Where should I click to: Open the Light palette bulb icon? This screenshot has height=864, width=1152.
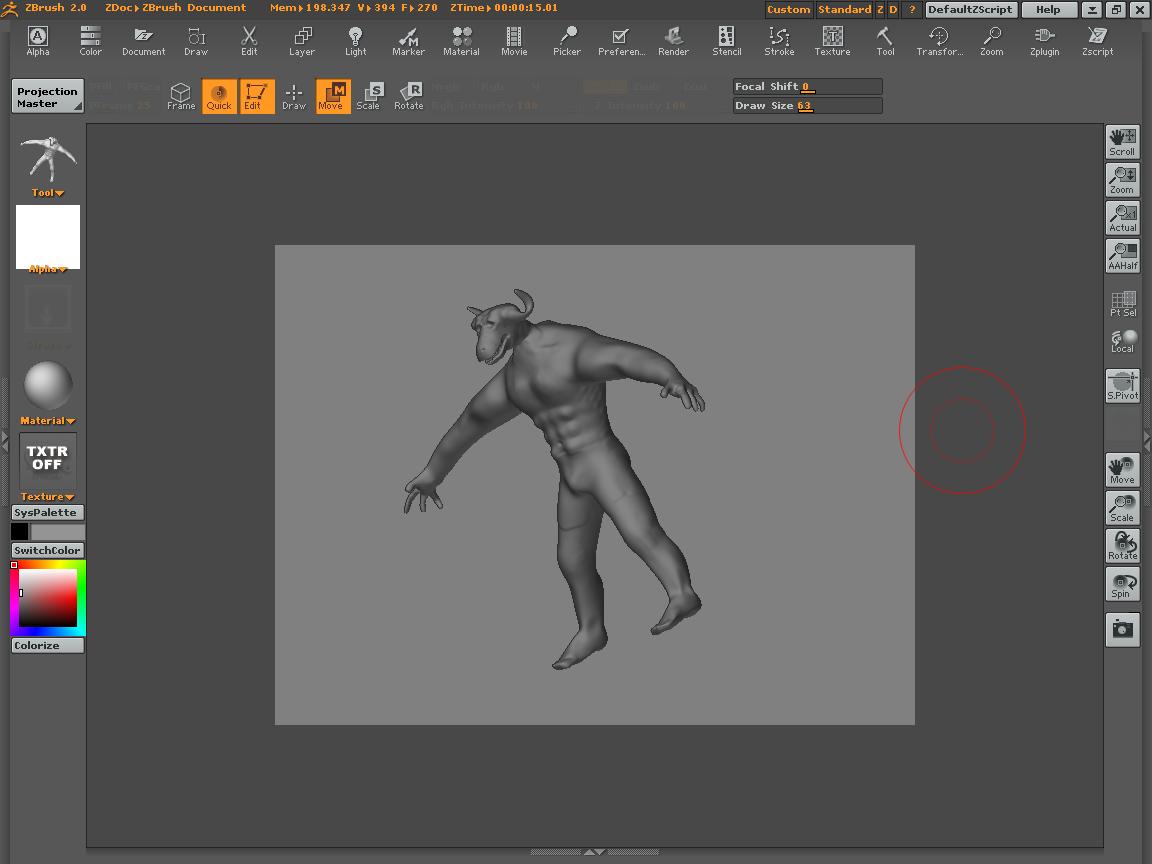(356, 41)
